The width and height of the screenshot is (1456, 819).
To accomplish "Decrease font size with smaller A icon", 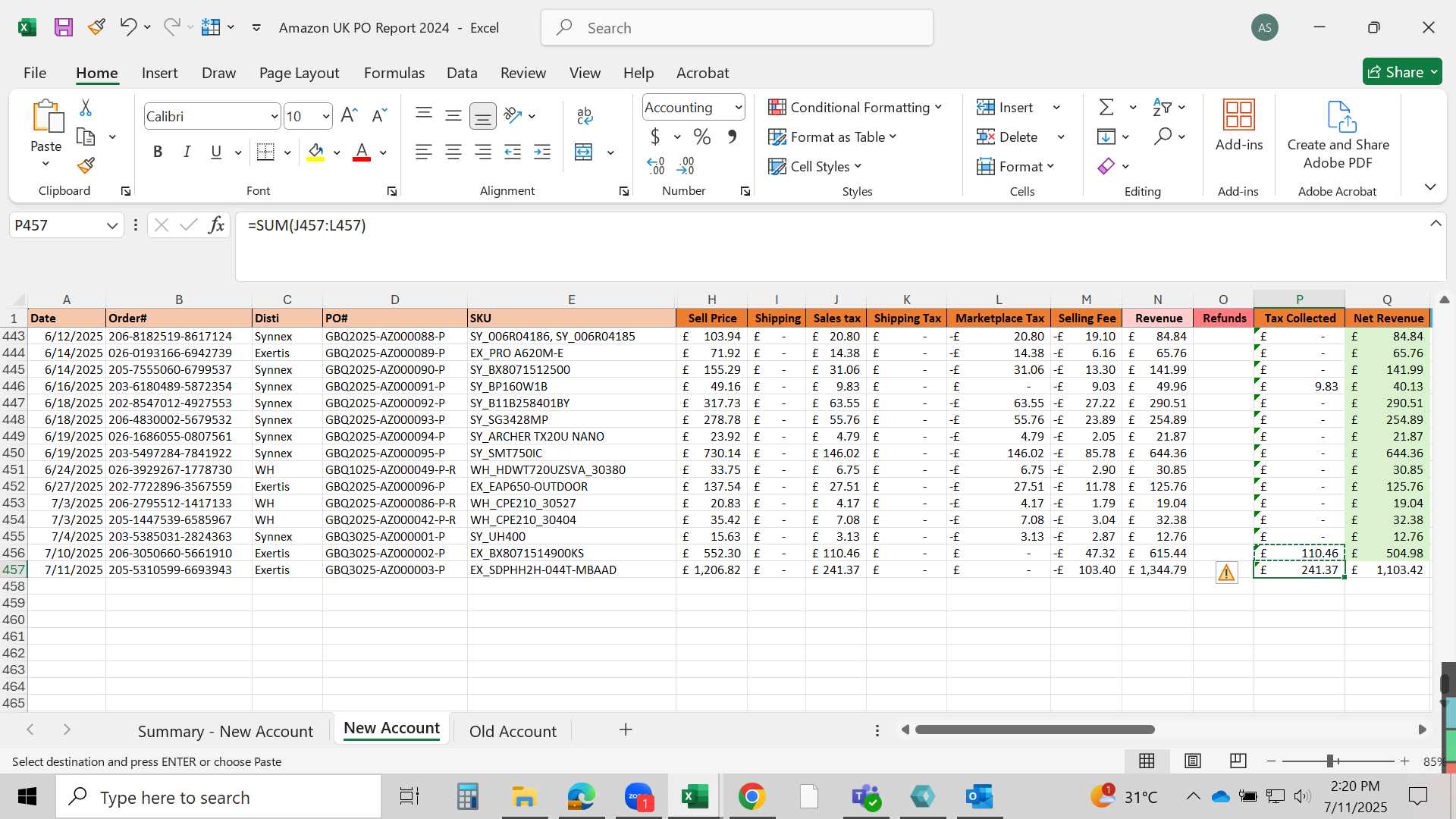I will coord(379,115).
